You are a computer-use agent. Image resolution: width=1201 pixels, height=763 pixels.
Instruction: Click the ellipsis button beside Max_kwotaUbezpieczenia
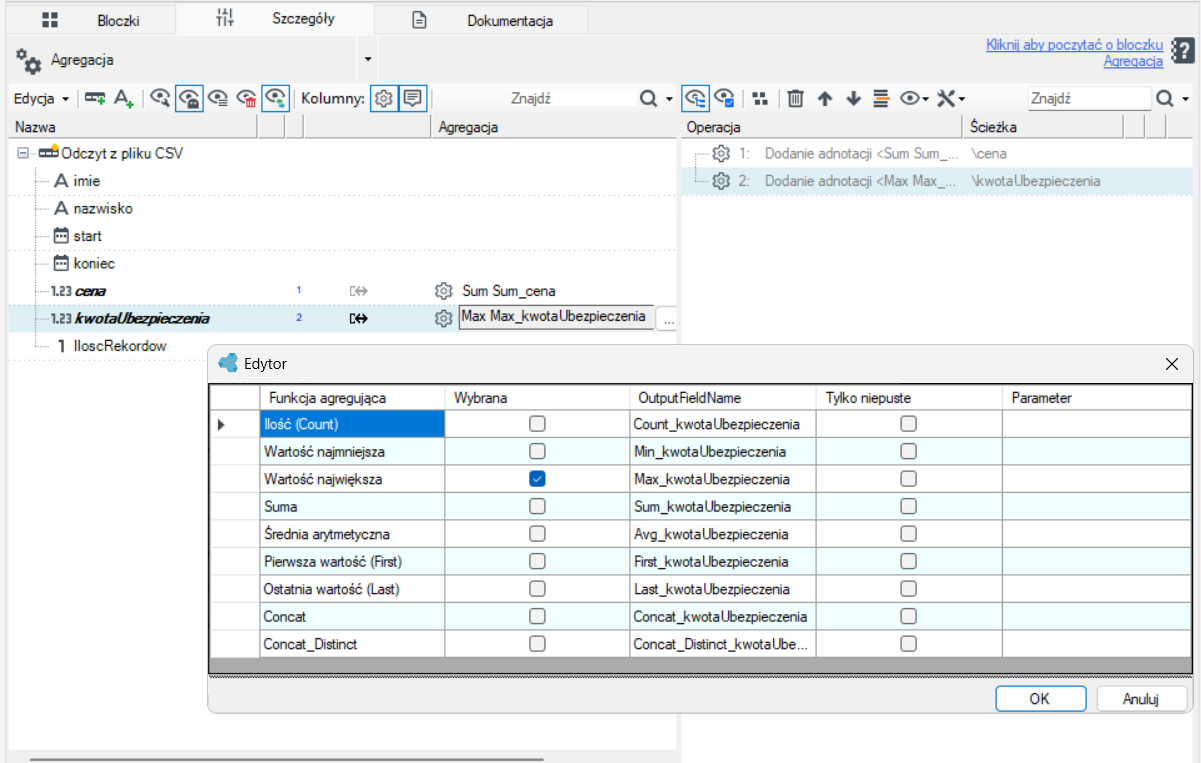point(668,320)
